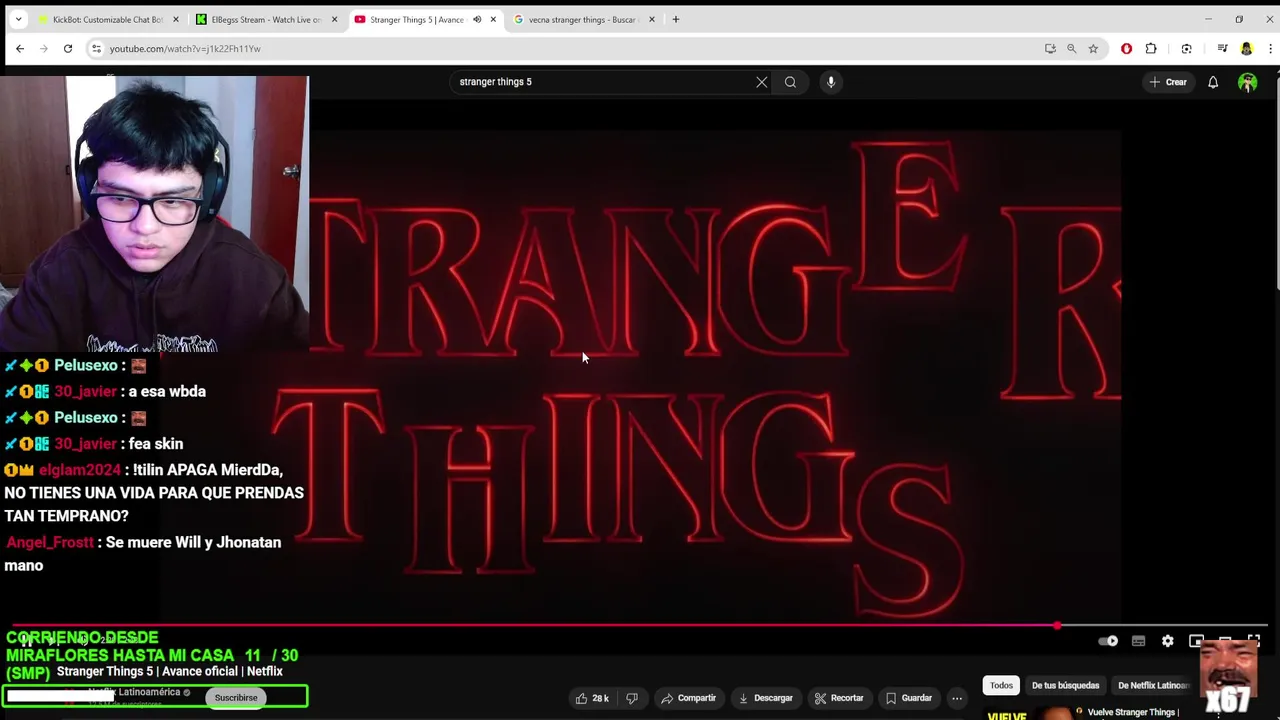This screenshot has width=1280, height=720.
Task: Click the install app icon in address bar
Action: [1050, 48]
